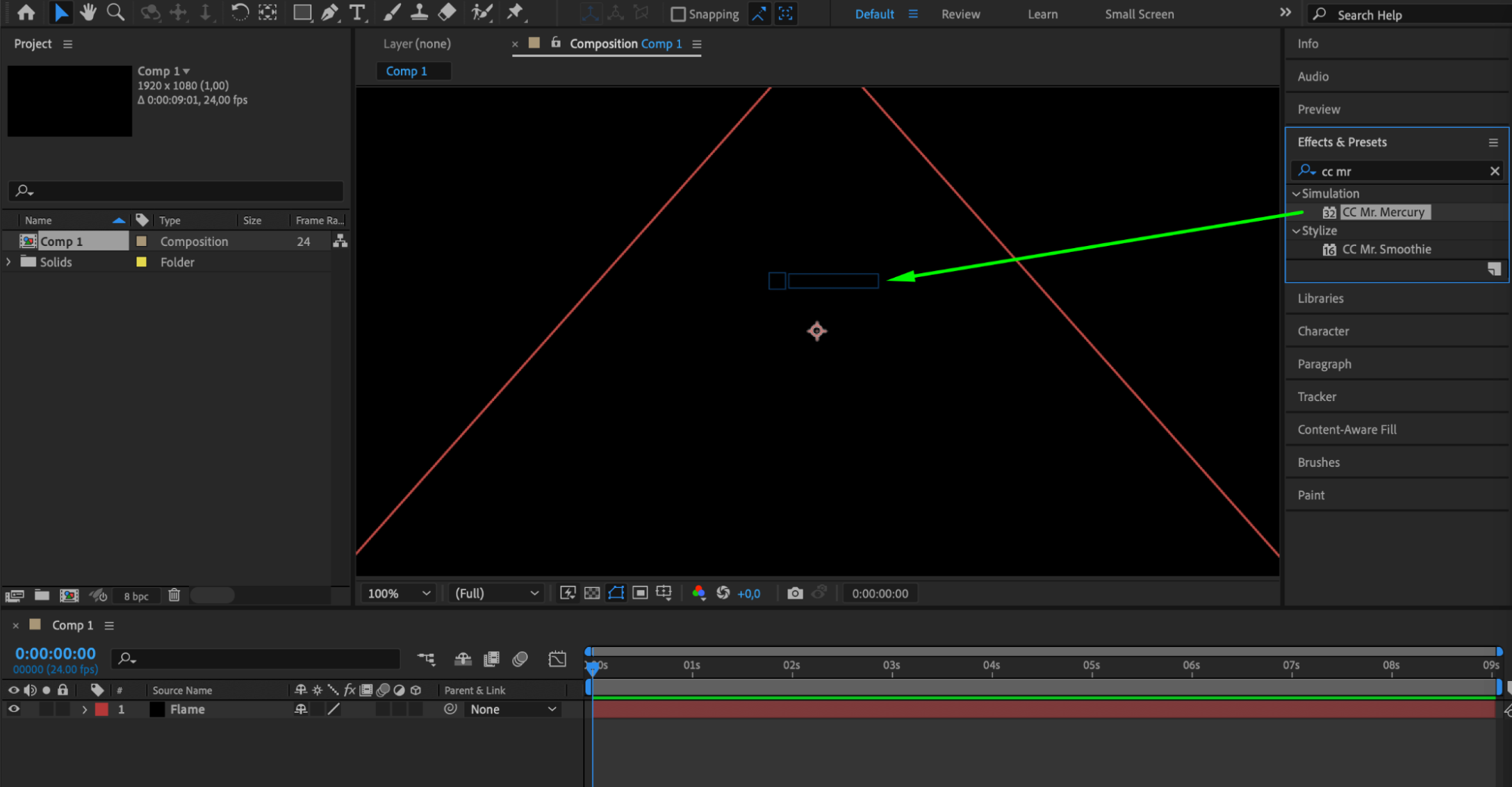The height and width of the screenshot is (787, 1512).
Task: Click the Flame layer red label color
Action: click(101, 709)
